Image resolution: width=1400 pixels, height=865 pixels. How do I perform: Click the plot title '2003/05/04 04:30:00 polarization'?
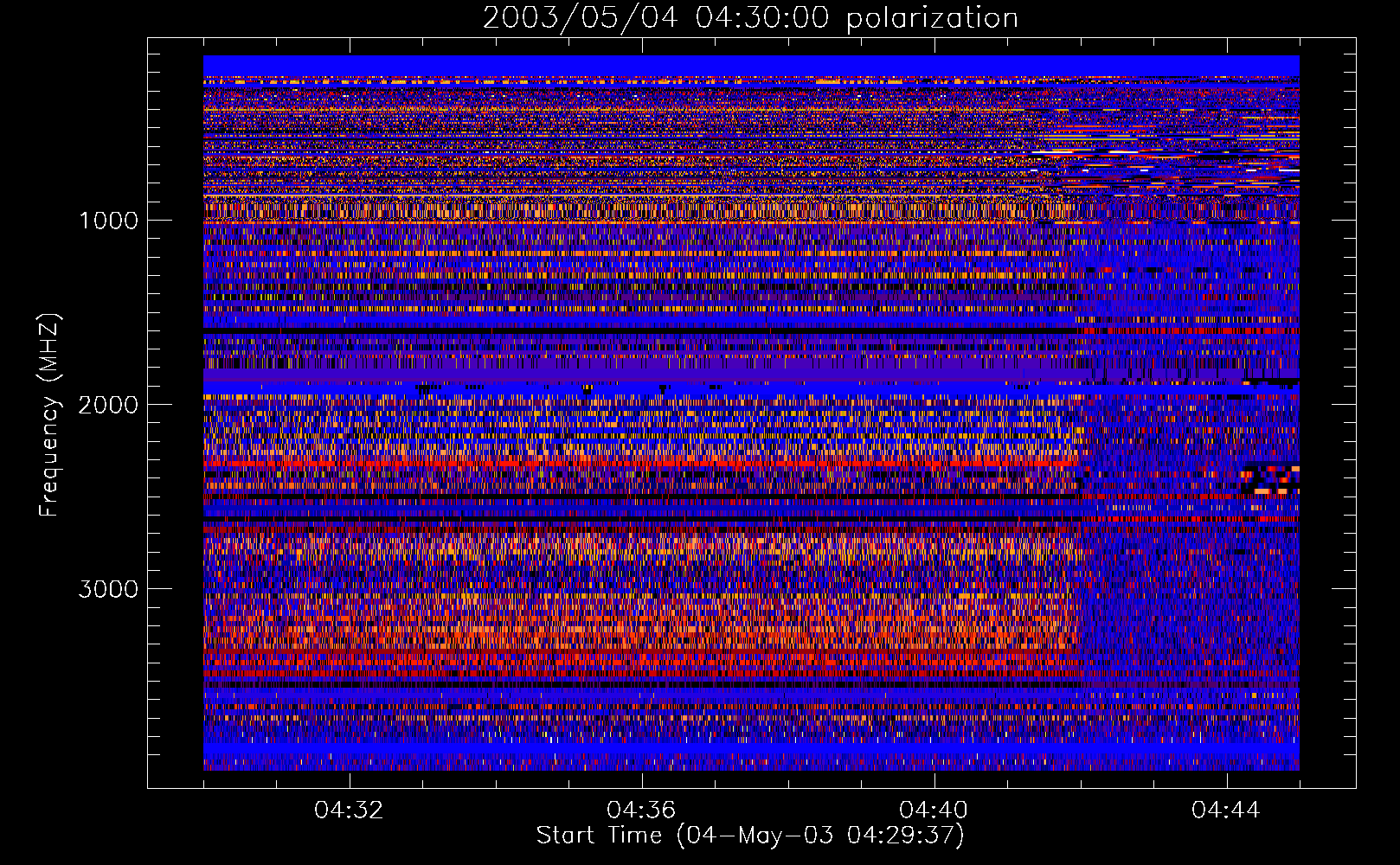pos(750,18)
